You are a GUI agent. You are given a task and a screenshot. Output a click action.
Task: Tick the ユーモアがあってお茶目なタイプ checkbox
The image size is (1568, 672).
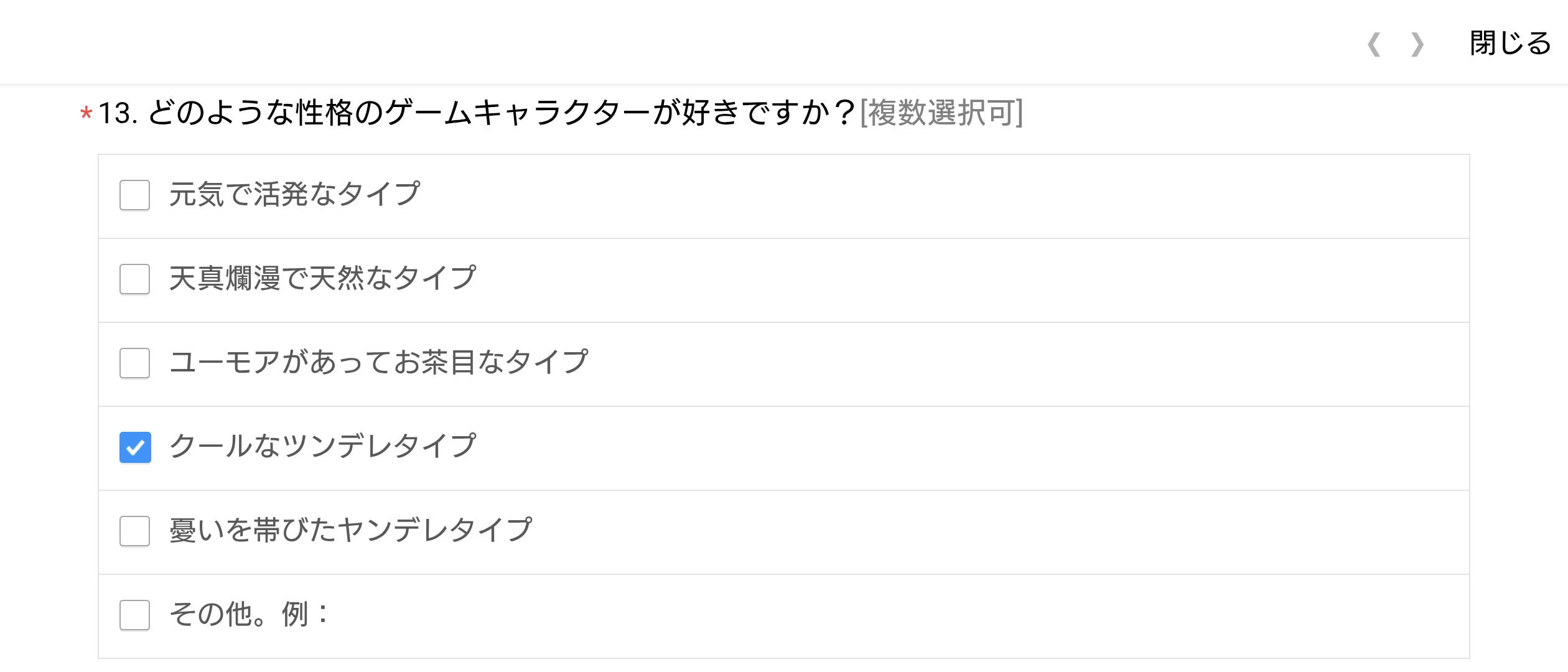[134, 363]
